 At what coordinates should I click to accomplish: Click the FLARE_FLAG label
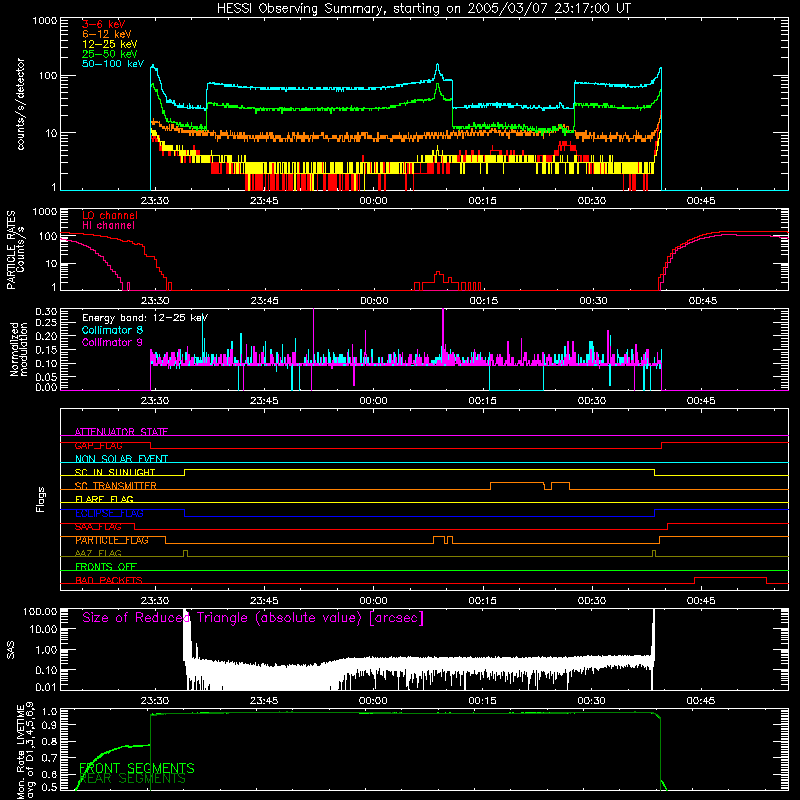coord(104,499)
